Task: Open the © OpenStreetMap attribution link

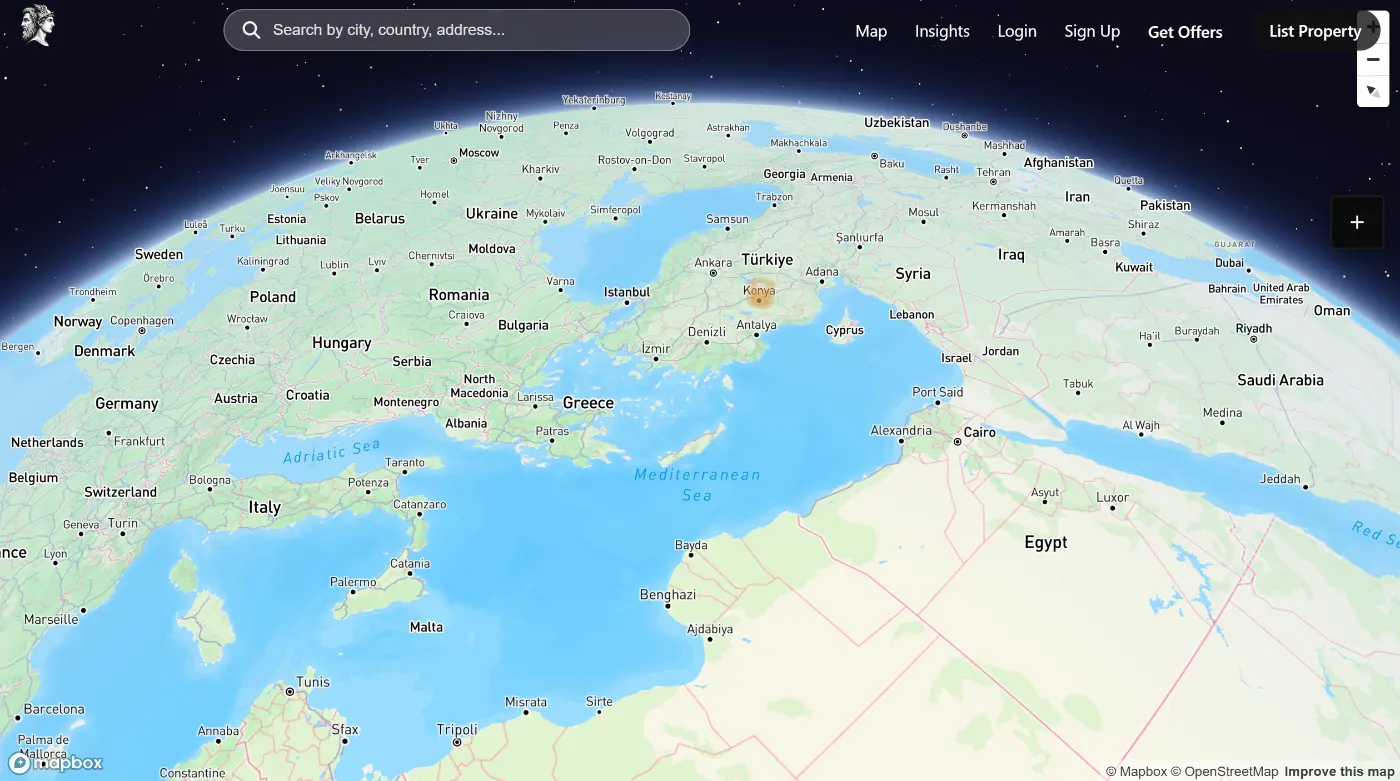Action: click(1224, 771)
